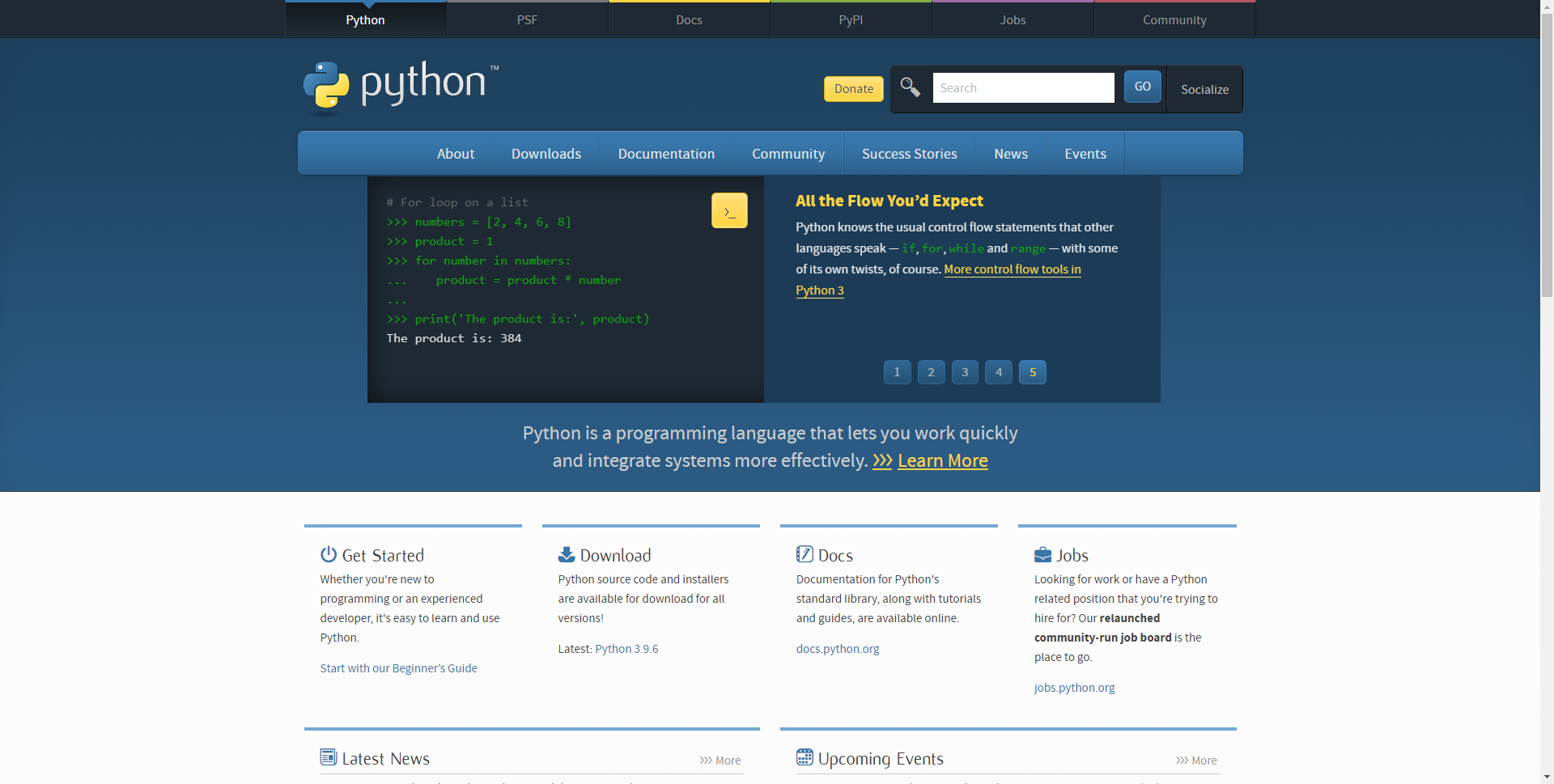
Task: Open the Docs top tab
Action: coord(690,19)
